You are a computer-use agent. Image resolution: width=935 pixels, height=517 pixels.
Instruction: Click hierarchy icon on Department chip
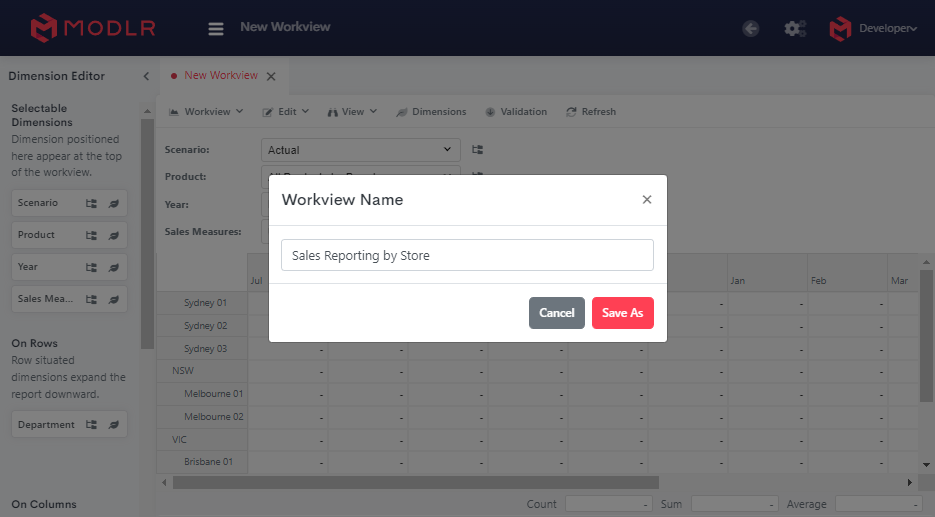point(91,425)
